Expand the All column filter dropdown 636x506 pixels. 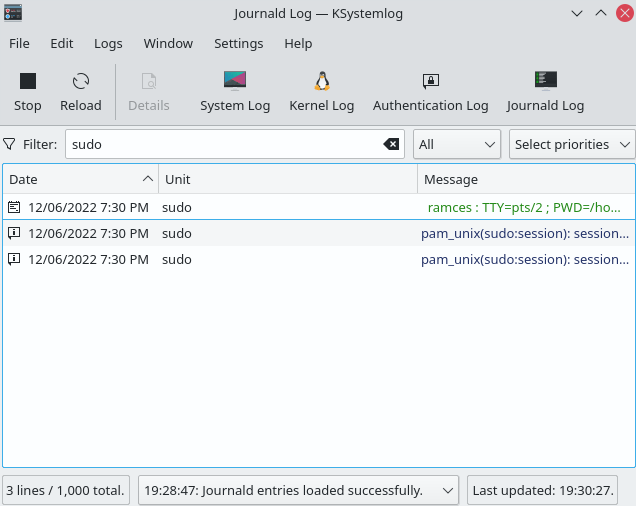[457, 144]
